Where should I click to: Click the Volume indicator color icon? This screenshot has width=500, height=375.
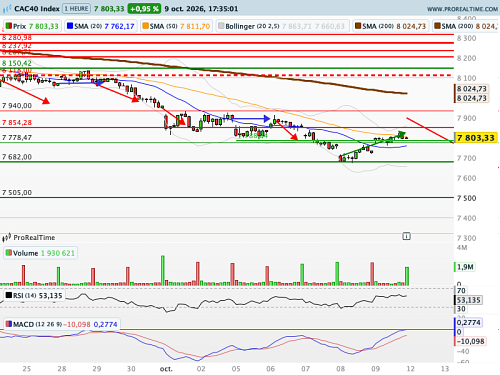pyautogui.click(x=9, y=253)
